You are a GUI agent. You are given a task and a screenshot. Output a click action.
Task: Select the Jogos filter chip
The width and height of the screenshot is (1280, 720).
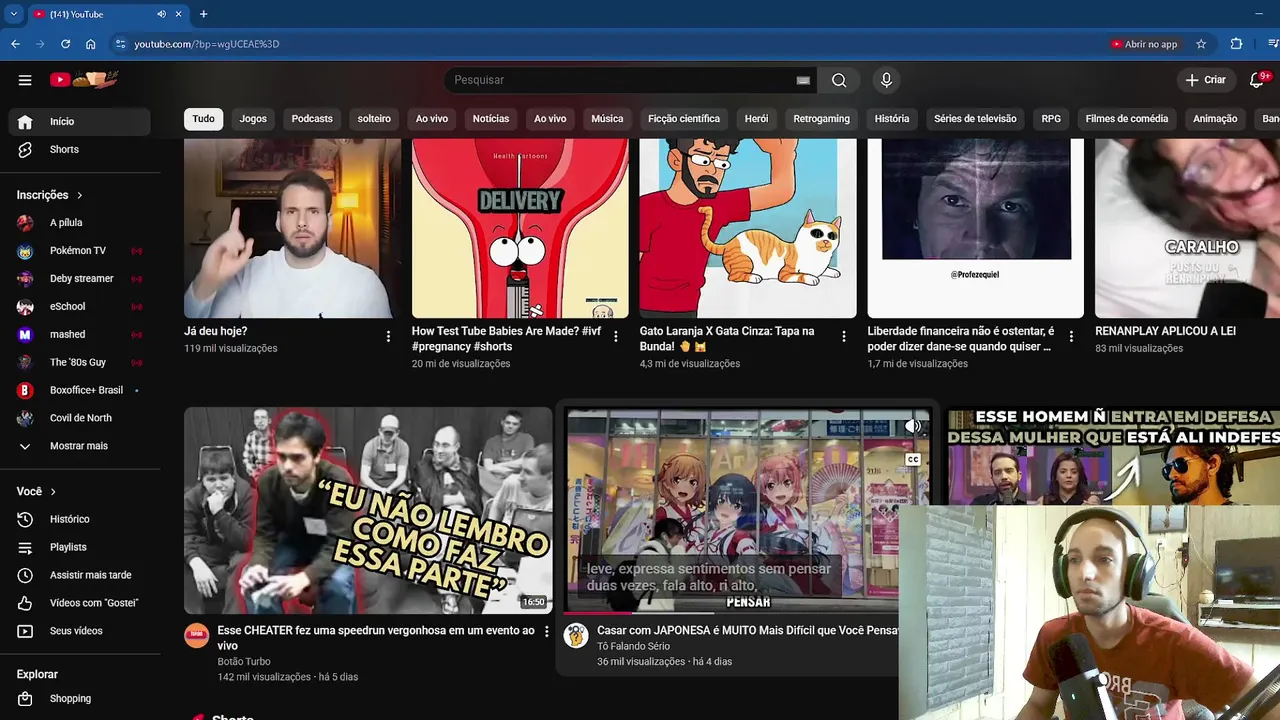tap(253, 119)
